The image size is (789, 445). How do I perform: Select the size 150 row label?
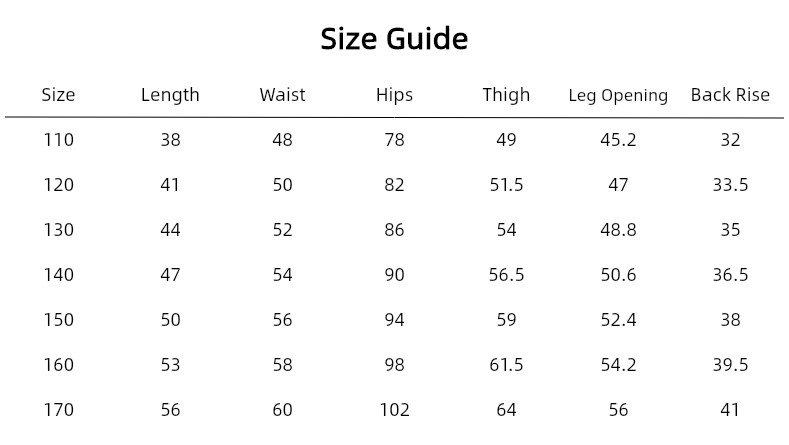tap(59, 320)
